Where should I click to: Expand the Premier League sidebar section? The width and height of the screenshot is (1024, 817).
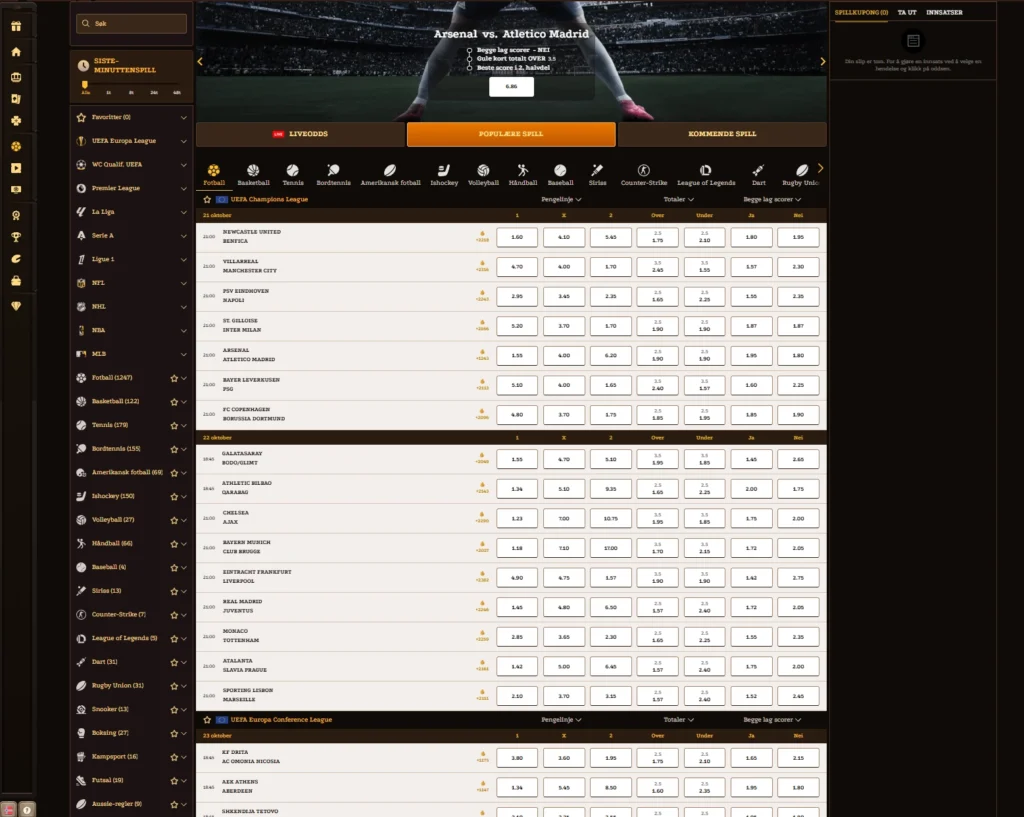pyautogui.click(x=184, y=188)
